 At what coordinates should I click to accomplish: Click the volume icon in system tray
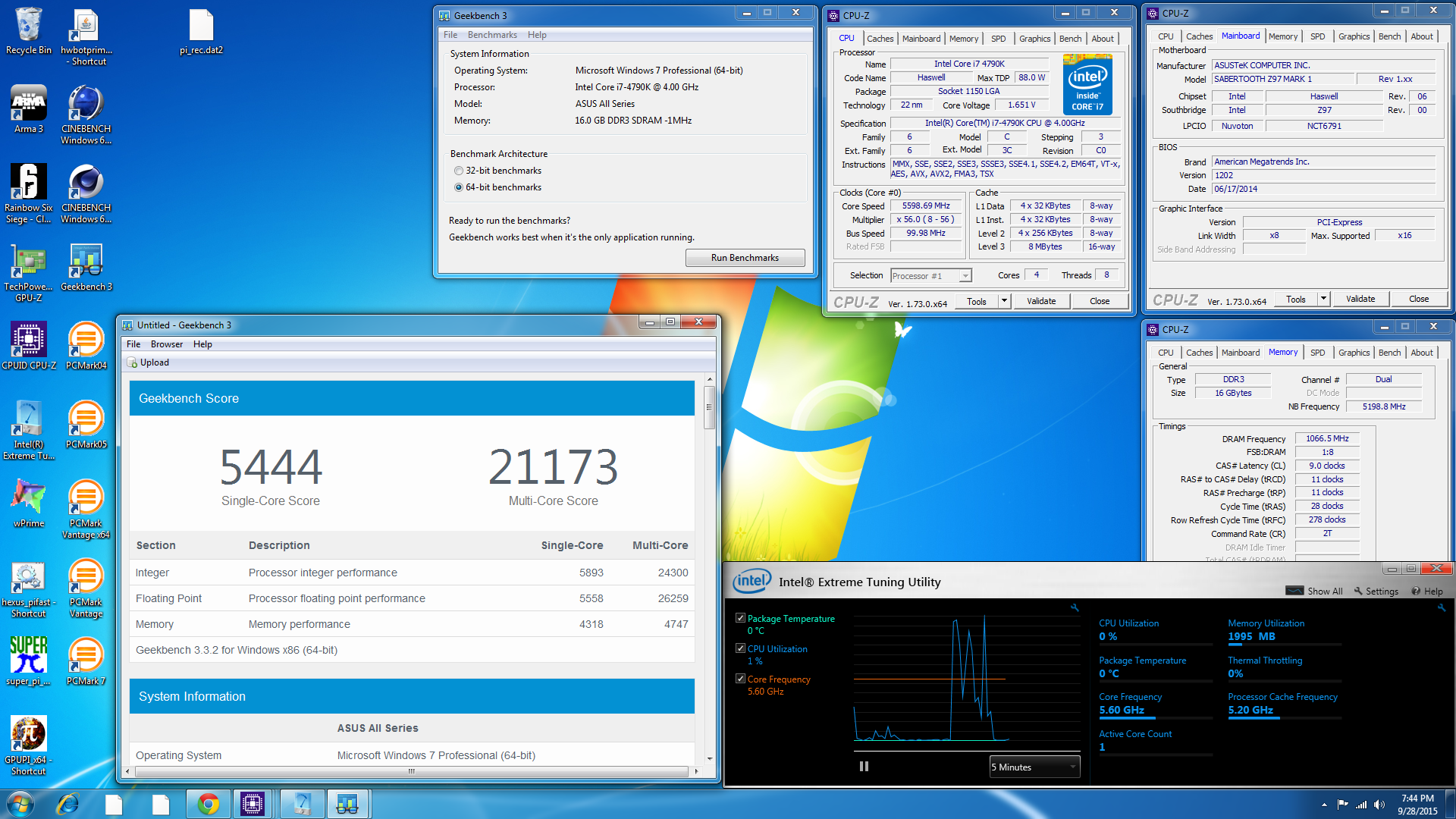(x=1379, y=805)
